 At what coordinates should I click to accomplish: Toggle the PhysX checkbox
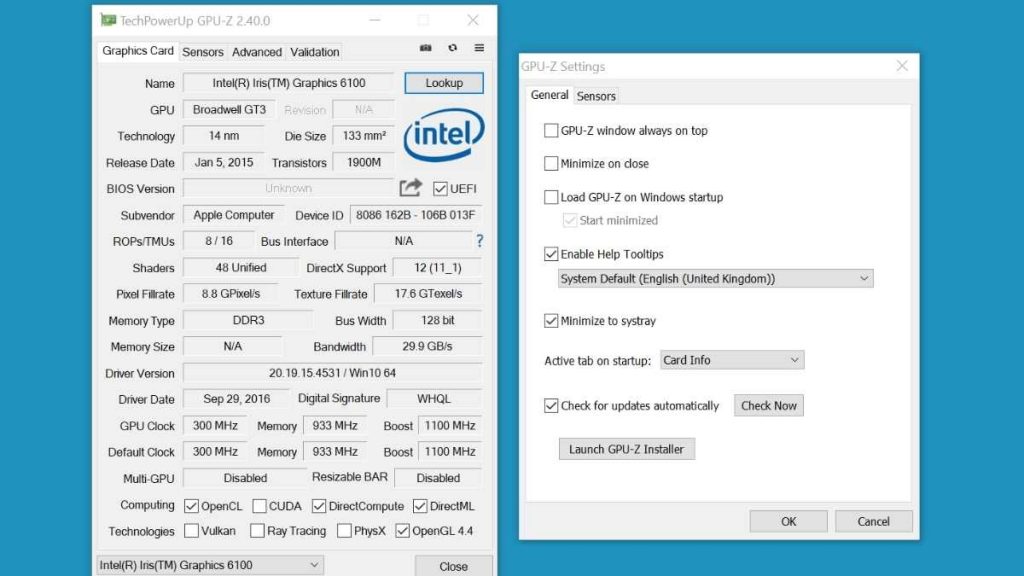[344, 531]
